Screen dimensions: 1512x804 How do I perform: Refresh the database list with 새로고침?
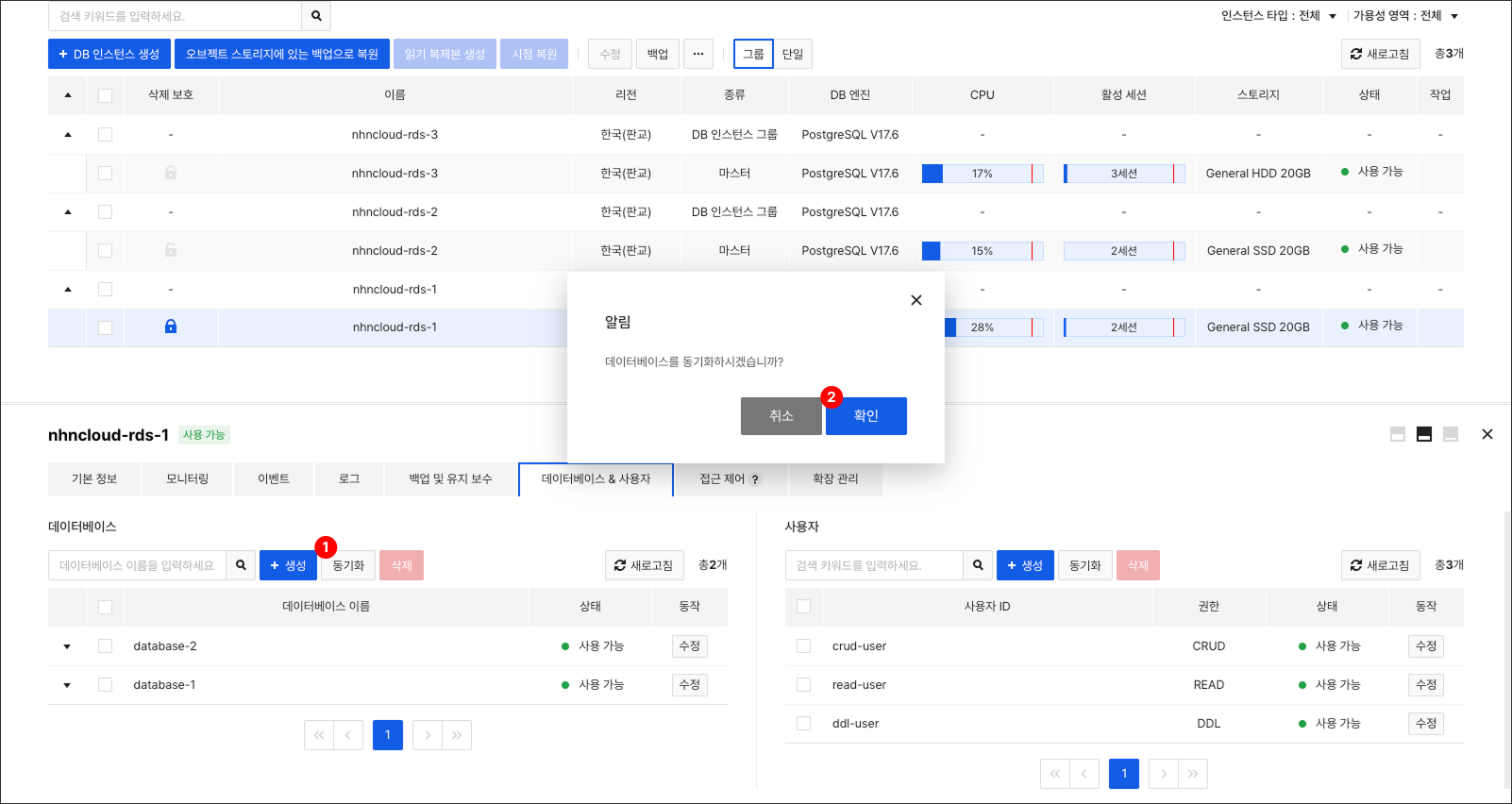(x=644, y=565)
